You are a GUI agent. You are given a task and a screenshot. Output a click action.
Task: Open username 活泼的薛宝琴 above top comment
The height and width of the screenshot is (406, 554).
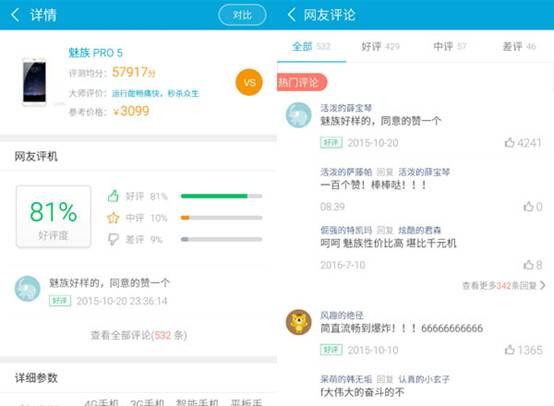click(346, 108)
